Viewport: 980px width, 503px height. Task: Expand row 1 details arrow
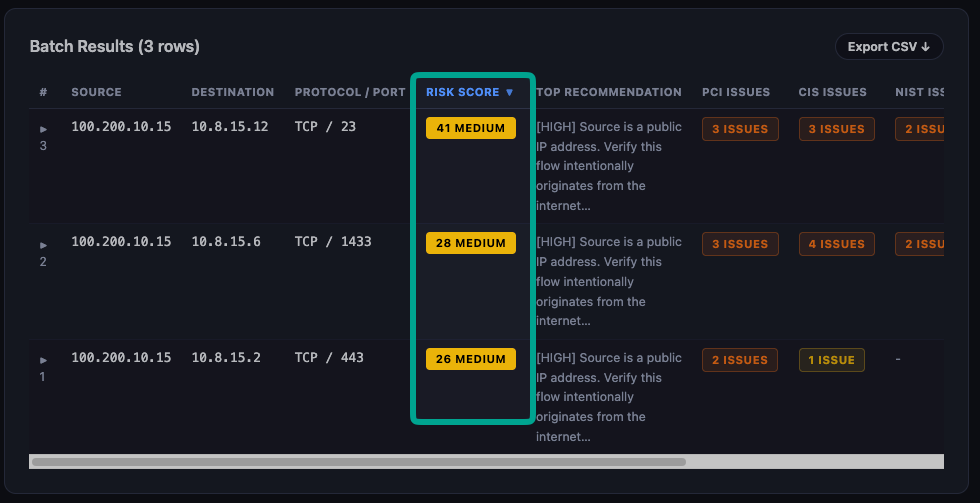click(43, 360)
